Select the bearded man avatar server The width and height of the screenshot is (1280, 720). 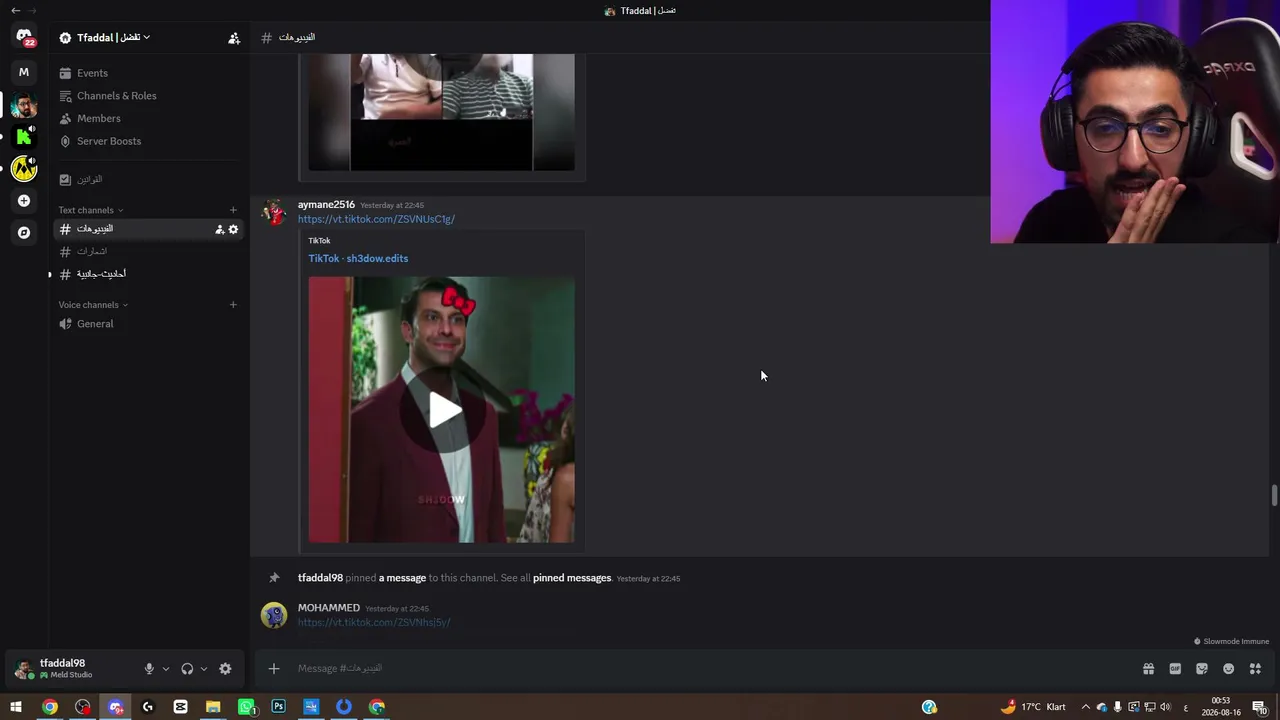24,105
